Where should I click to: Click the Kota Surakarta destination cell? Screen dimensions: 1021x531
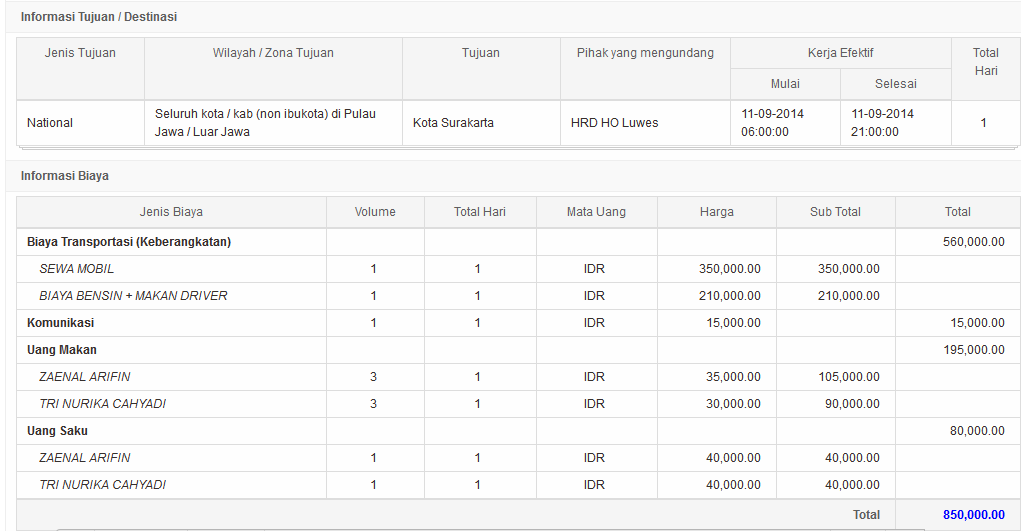453,123
